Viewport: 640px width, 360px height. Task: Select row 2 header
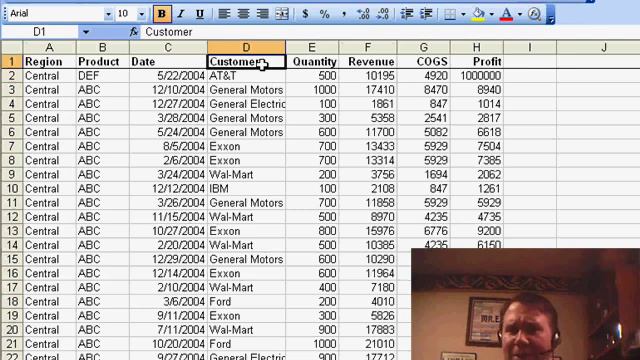[12, 76]
